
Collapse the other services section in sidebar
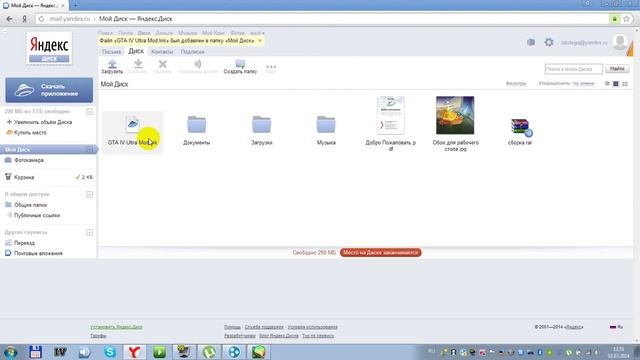(x=89, y=232)
